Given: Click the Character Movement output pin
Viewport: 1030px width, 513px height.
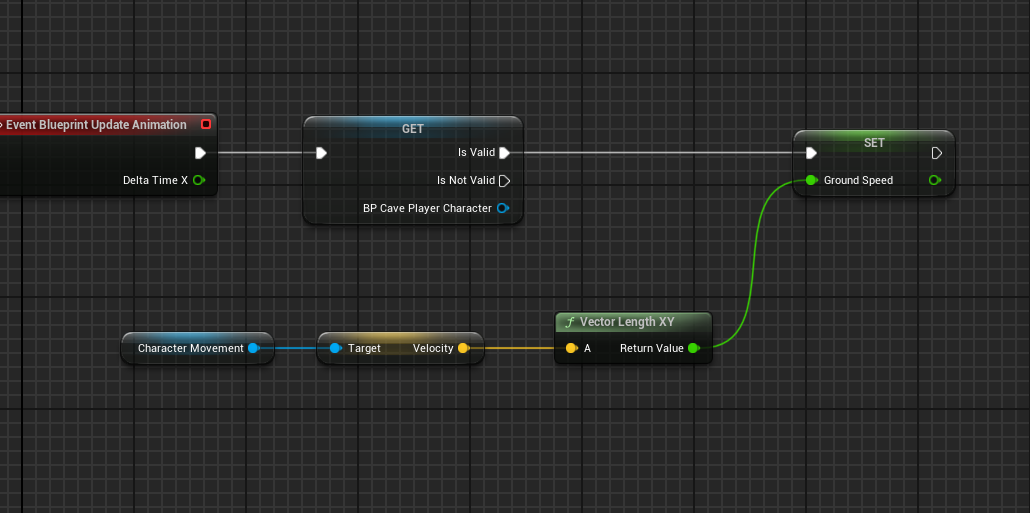Looking at the screenshot, I should tap(254, 348).
